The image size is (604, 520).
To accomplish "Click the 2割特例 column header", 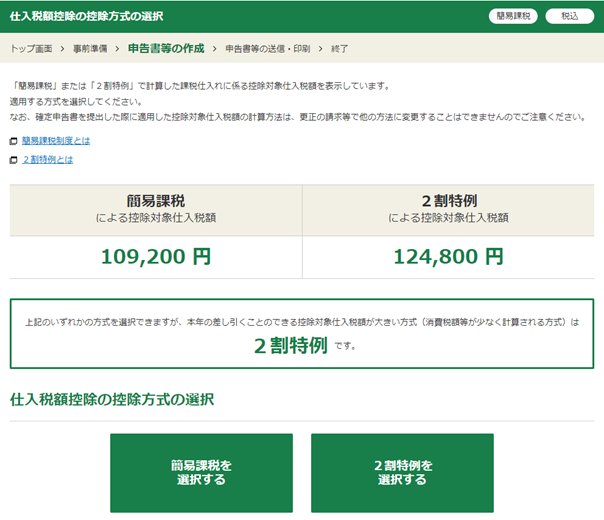I will [x=448, y=210].
